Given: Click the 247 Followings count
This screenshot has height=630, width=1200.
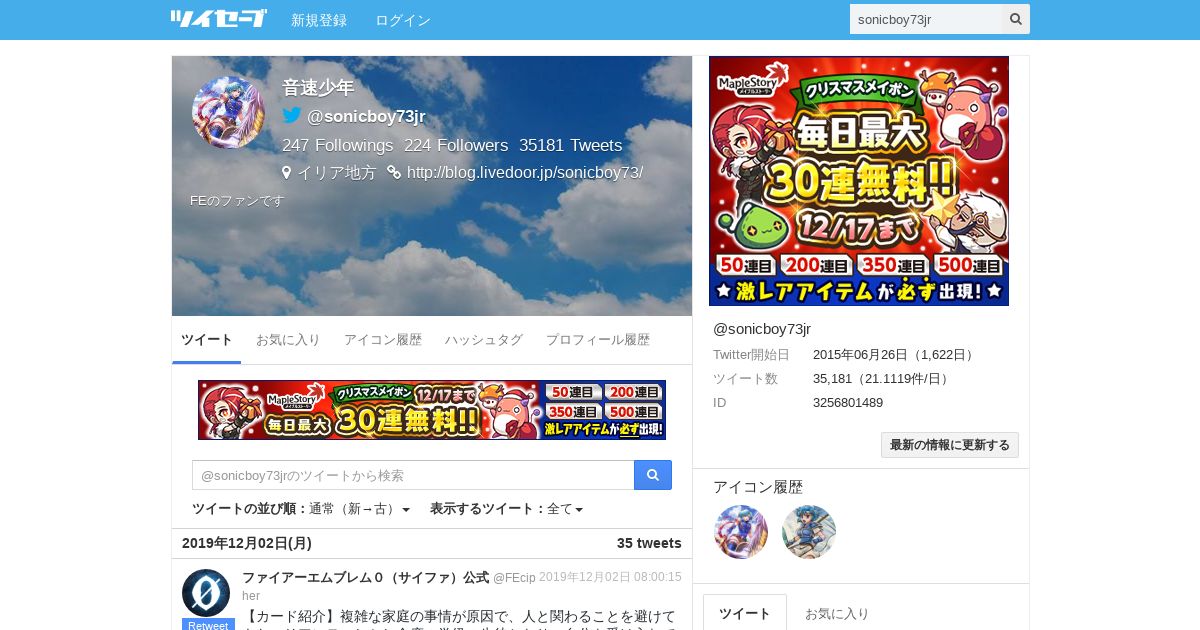Looking at the screenshot, I should [338, 145].
